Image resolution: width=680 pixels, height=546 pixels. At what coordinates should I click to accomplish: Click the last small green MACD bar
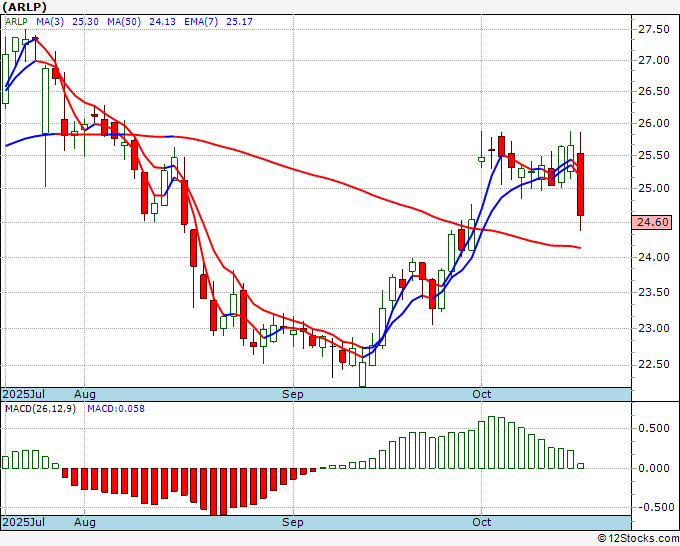tap(580, 466)
